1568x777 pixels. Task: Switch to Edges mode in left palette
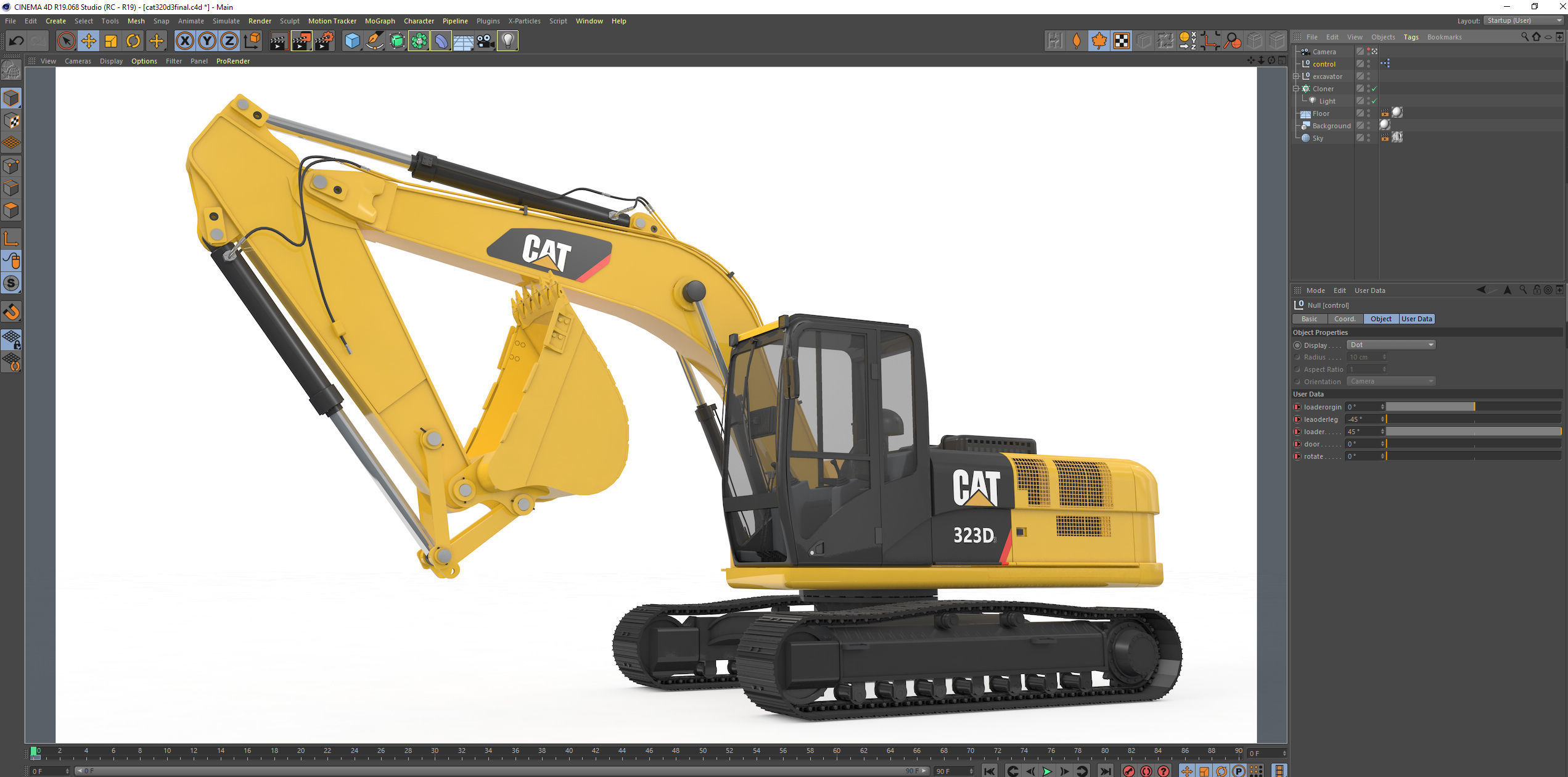coord(11,188)
